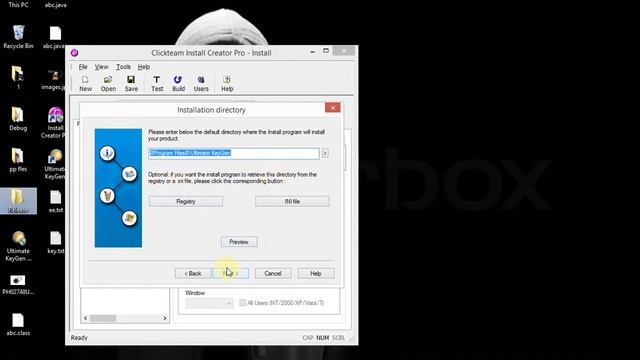Image resolution: width=640 pixels, height=360 pixels.
Task: Click the INI file button
Action: [x=292, y=201]
